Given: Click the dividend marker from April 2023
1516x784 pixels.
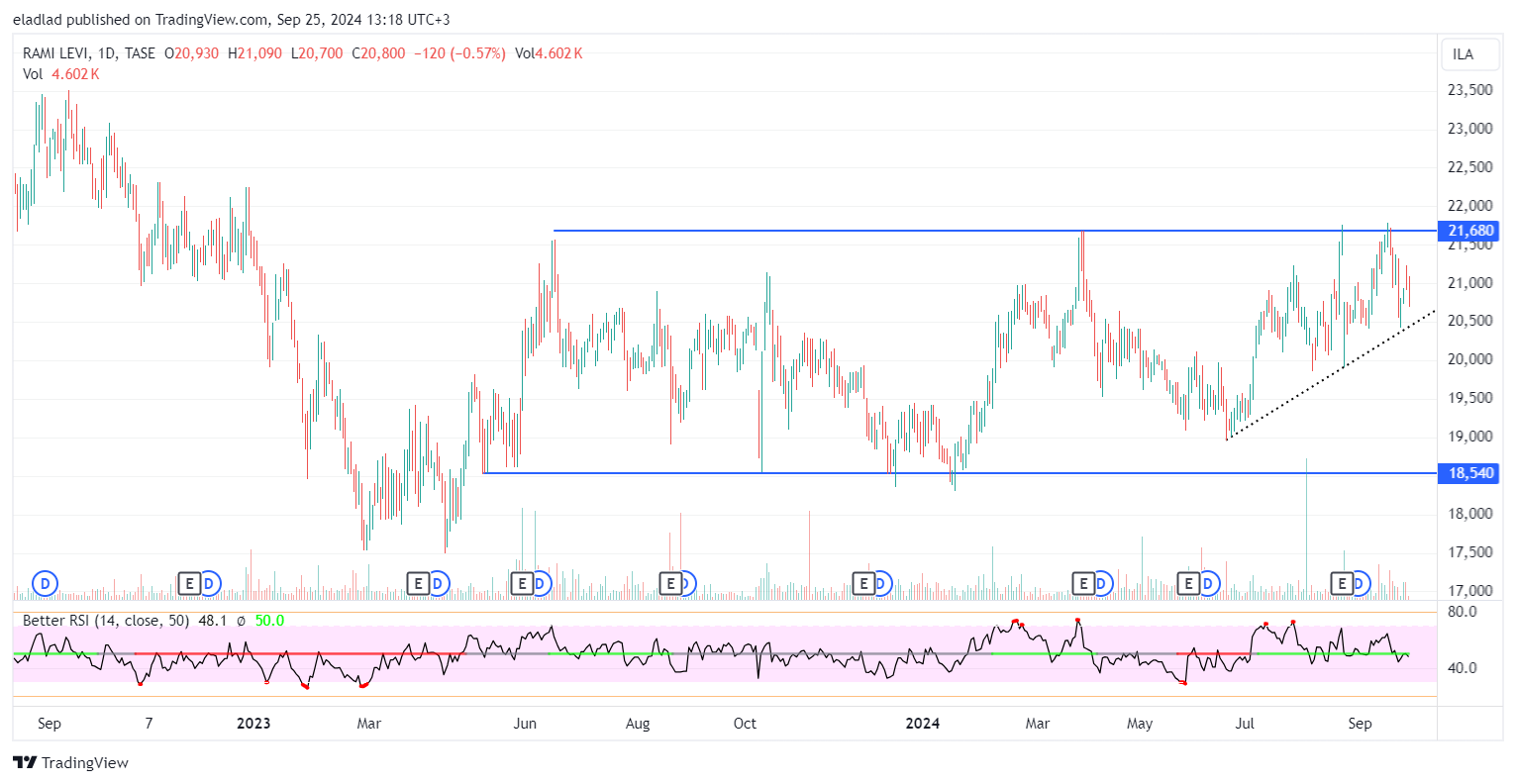Looking at the screenshot, I should tap(438, 584).
